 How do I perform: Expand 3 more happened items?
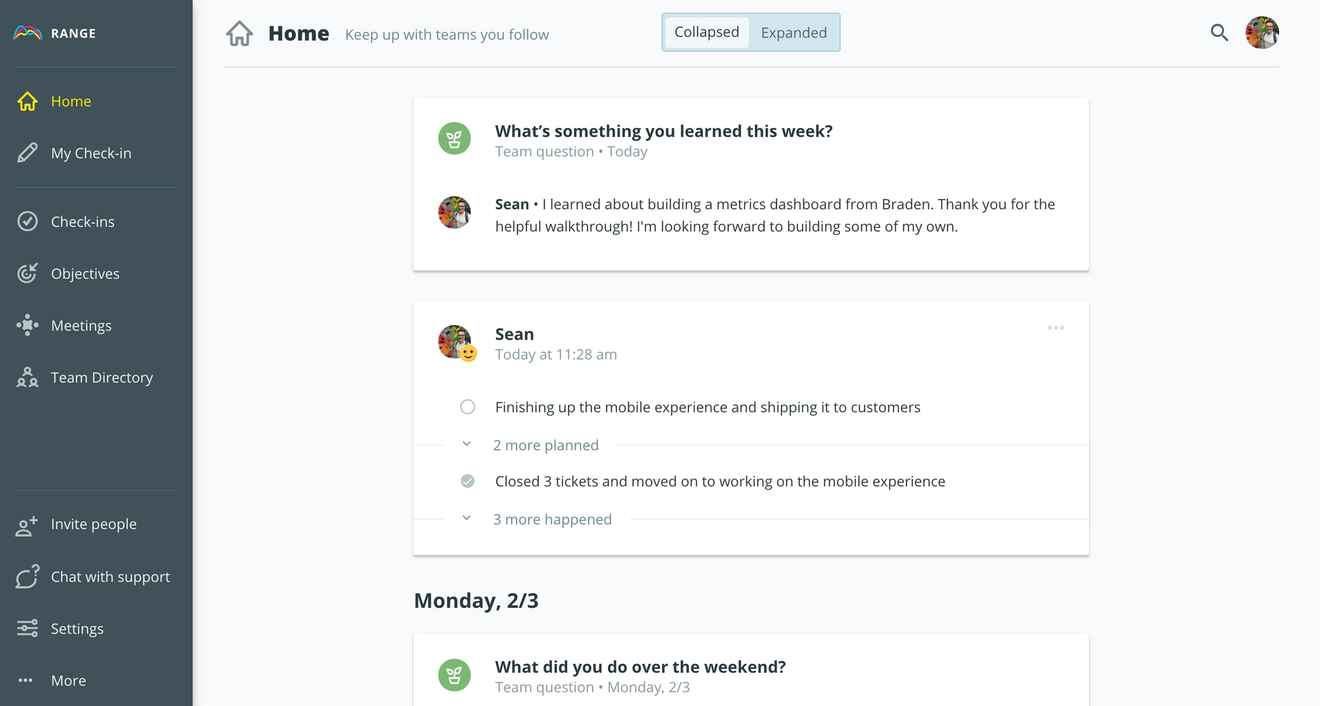pos(552,519)
